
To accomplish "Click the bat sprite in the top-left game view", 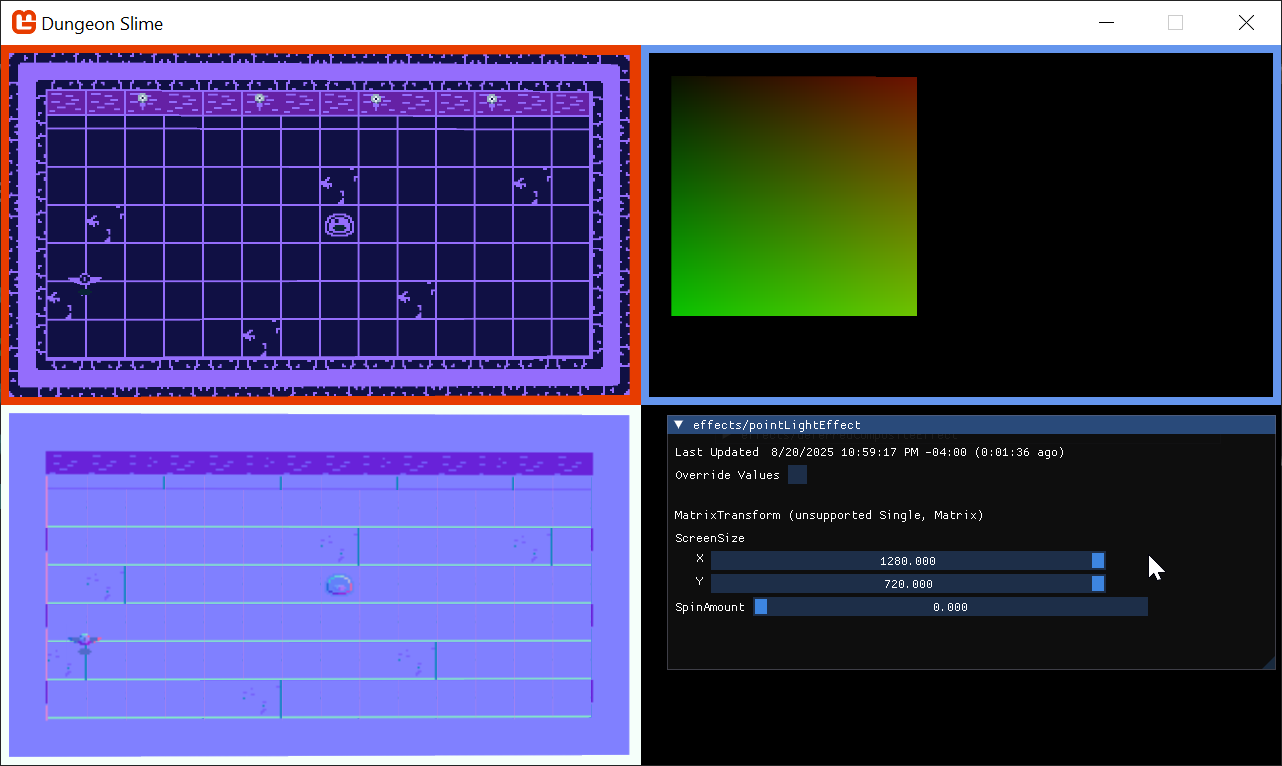I will point(85,280).
